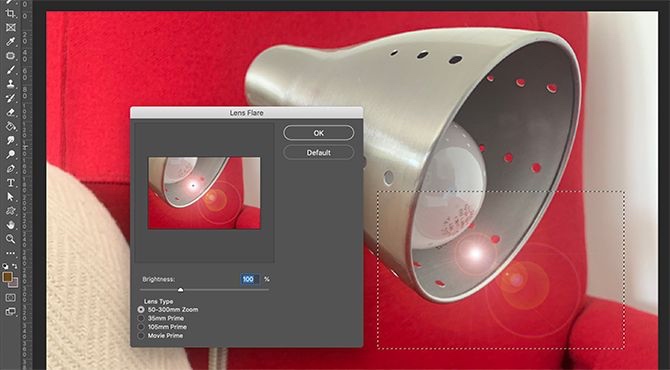The height and width of the screenshot is (370, 670).
Task: Select the Pen tool
Action: (x=11, y=169)
